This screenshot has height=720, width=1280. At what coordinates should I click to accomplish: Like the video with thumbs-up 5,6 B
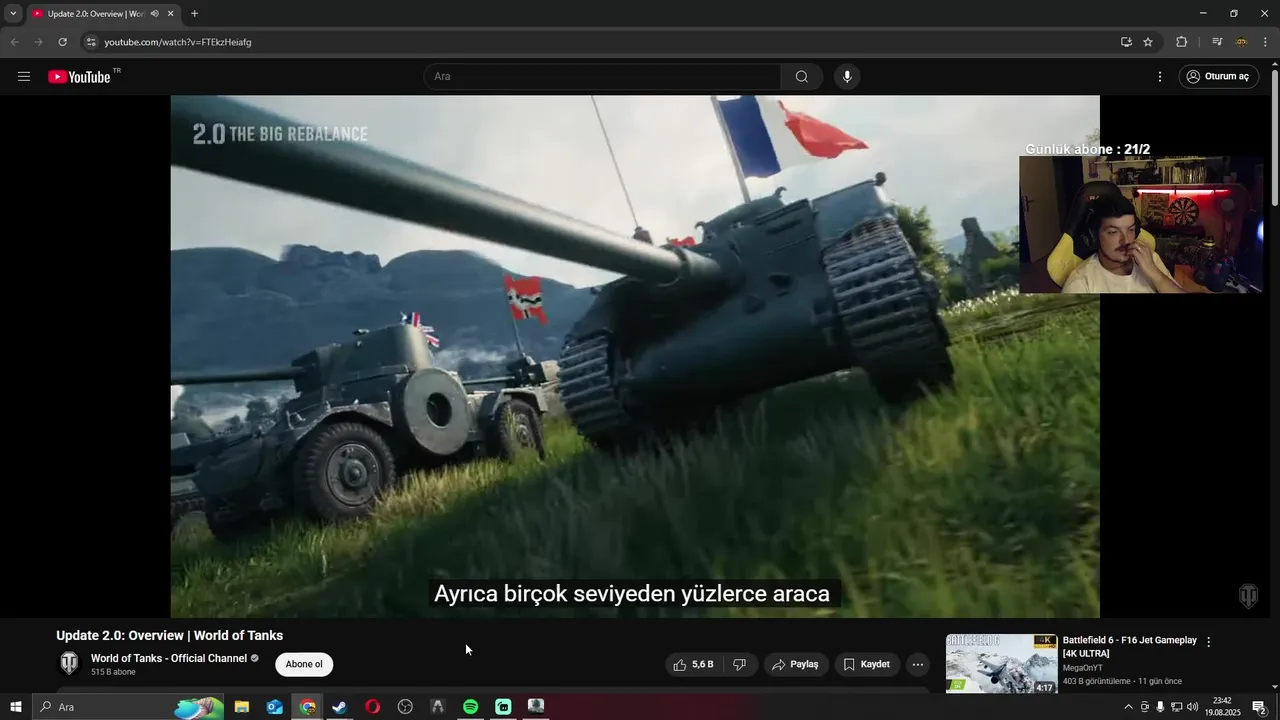693,665
